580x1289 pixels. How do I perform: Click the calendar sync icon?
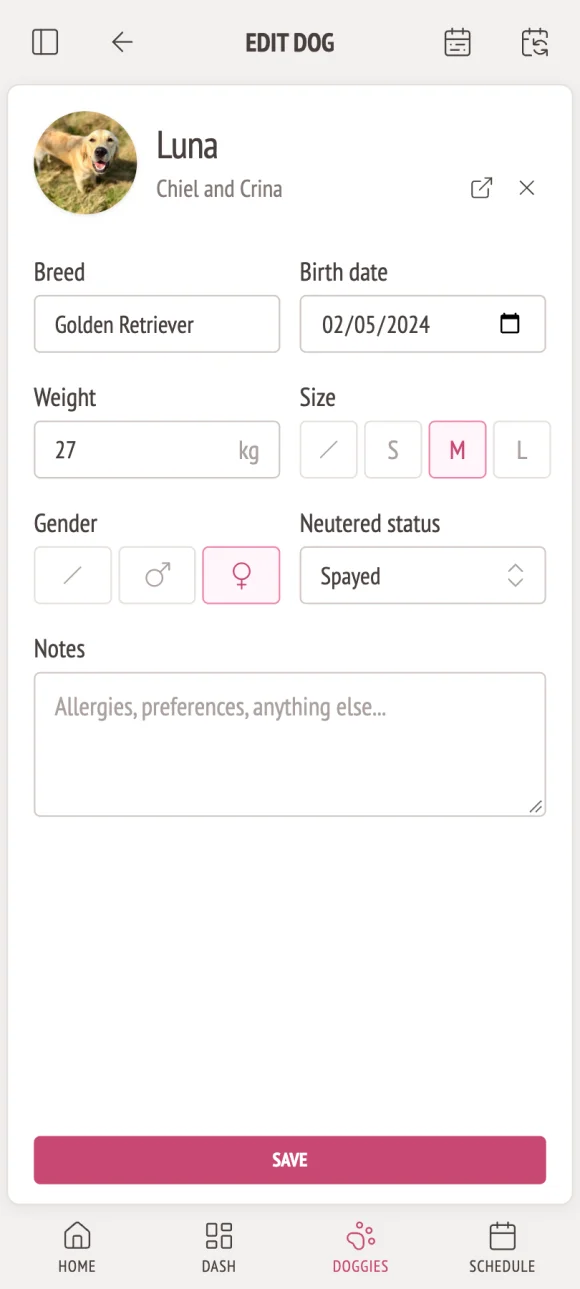(535, 42)
